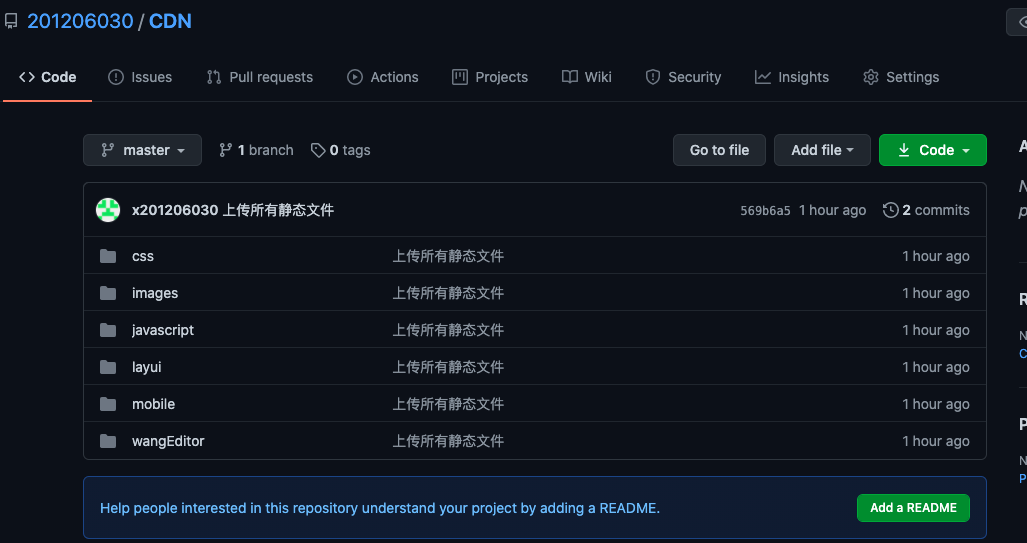Open the mobile folder
This screenshot has width=1027, height=543.
(x=153, y=404)
